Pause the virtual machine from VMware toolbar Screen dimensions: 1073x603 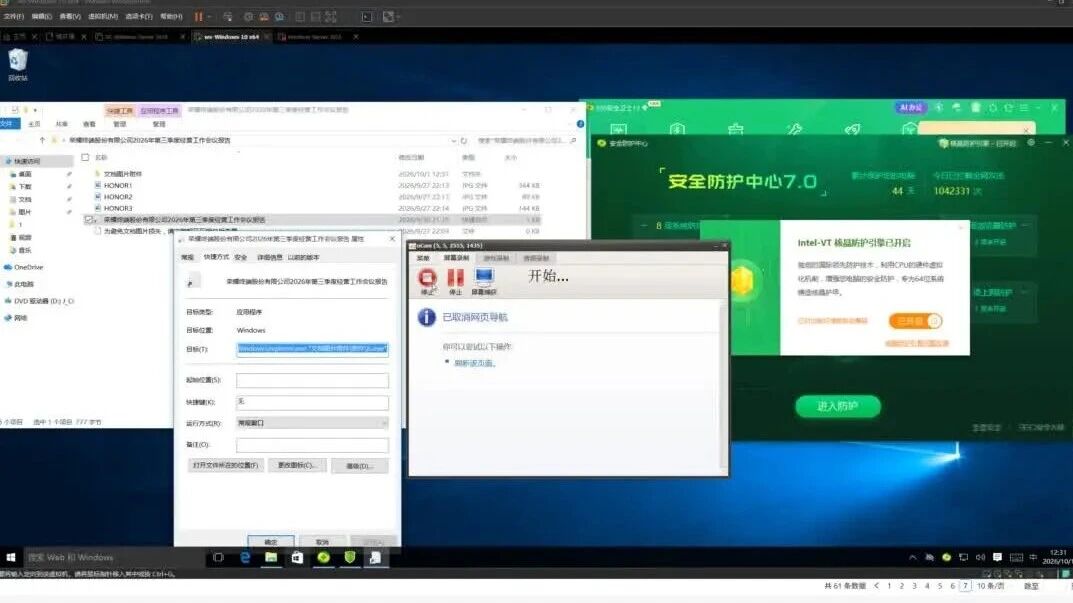pyautogui.click(x=198, y=16)
